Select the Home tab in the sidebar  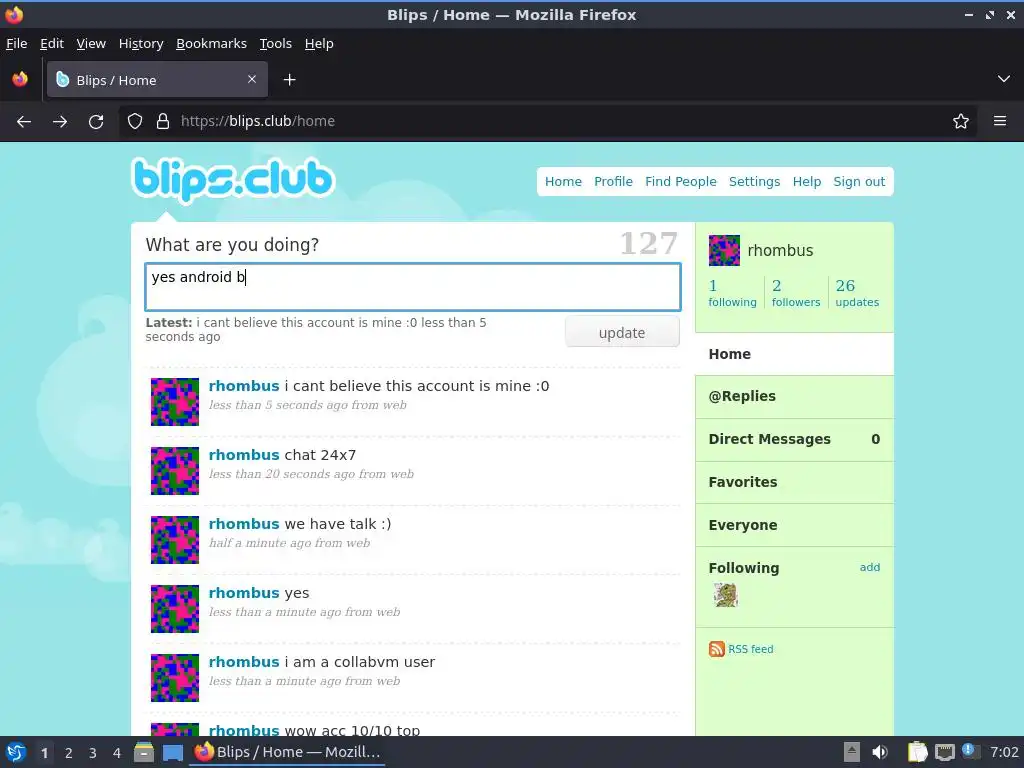click(794, 354)
